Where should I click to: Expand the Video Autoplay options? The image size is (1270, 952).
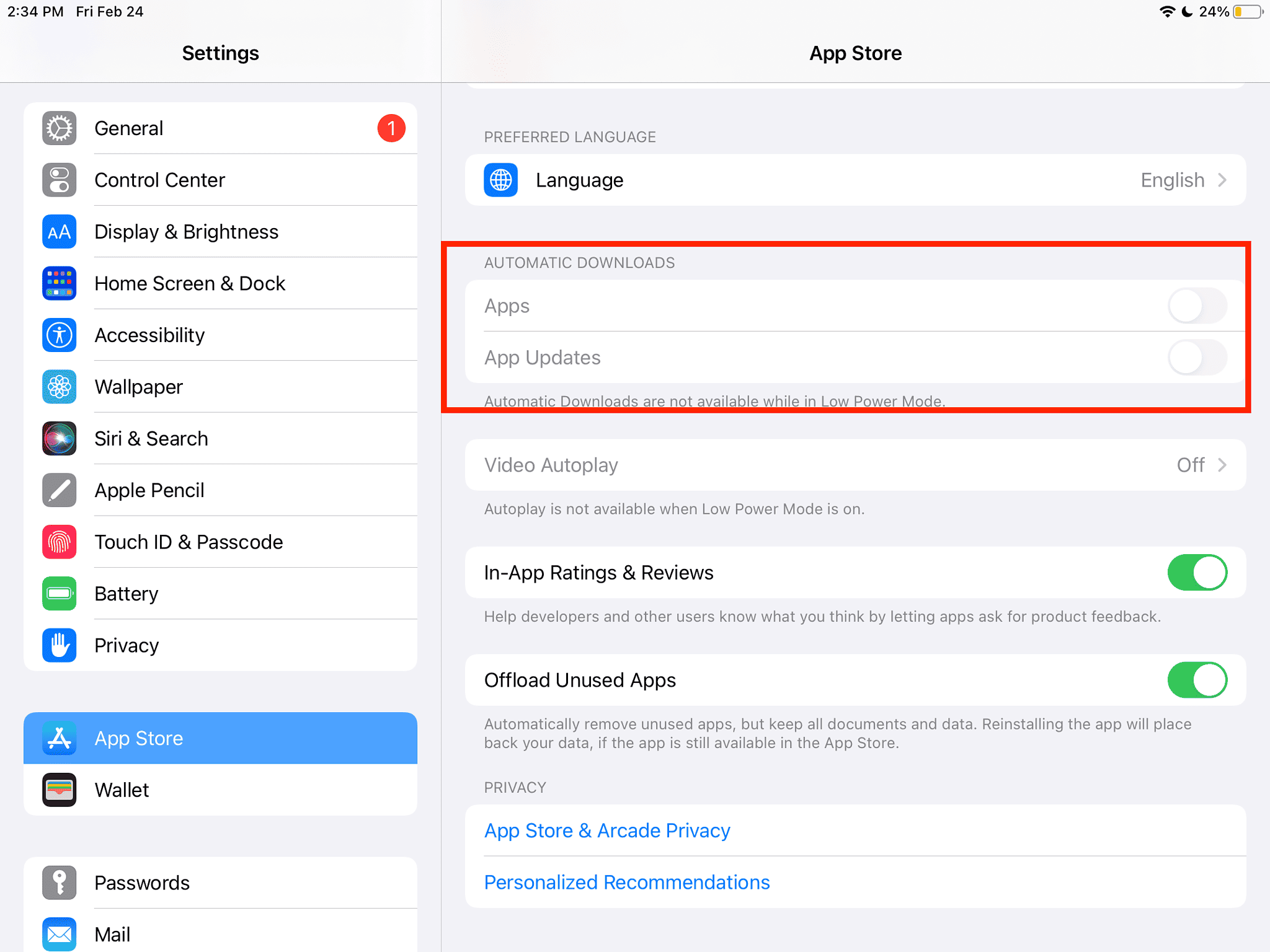click(1222, 465)
